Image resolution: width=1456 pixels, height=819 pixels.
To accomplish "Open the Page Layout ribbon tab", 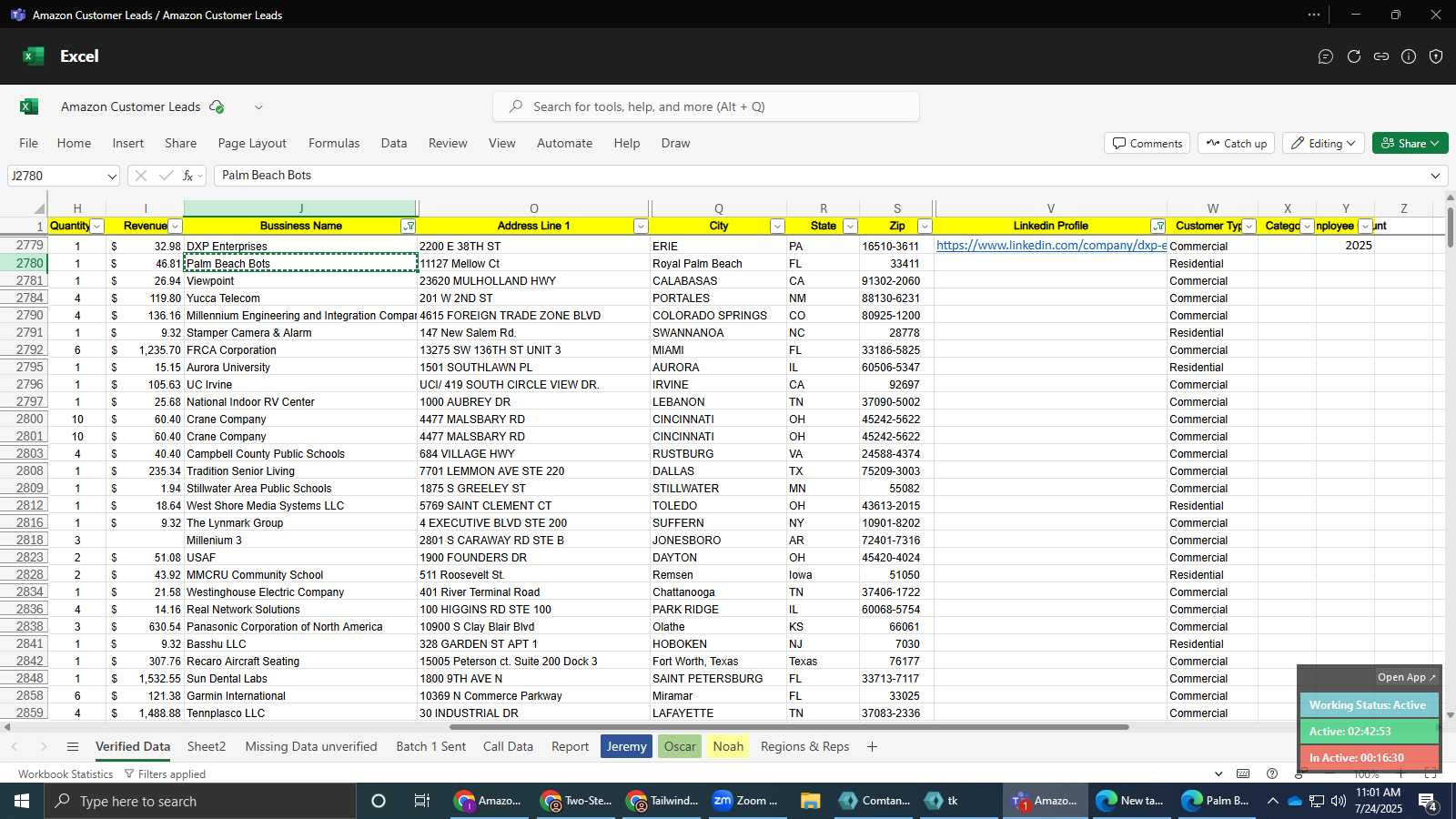I will coord(252,143).
